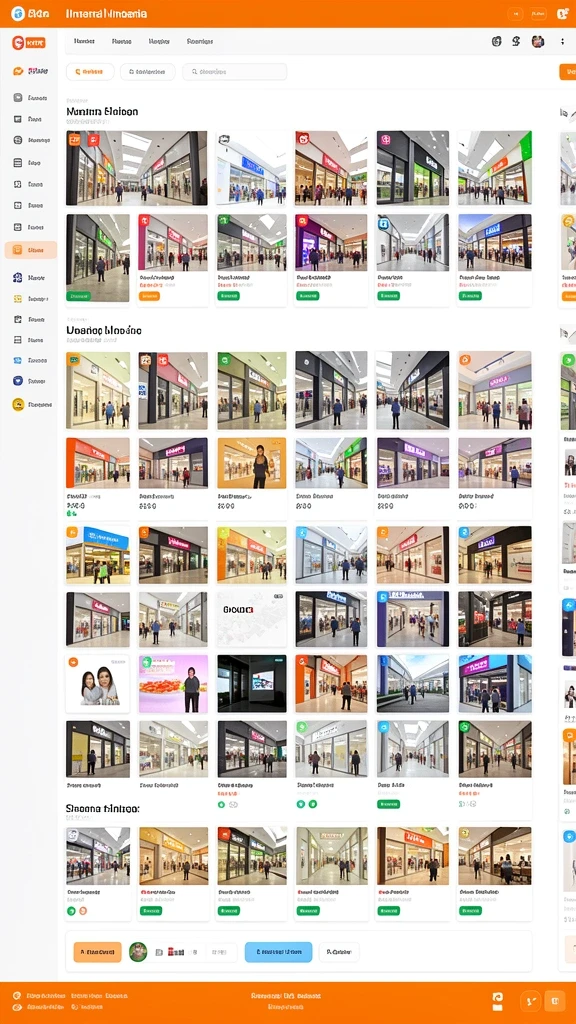Click the green tag under first second-row thumbnail
The height and width of the screenshot is (1024, 576).
pos(78,296)
